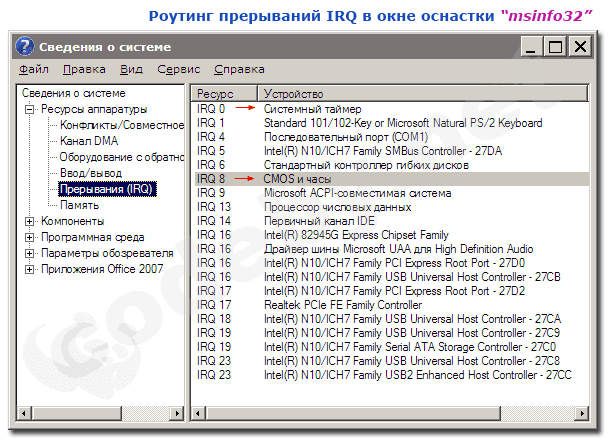
Task: Expand the Приложения Office 2007 node
Action: tap(30, 269)
